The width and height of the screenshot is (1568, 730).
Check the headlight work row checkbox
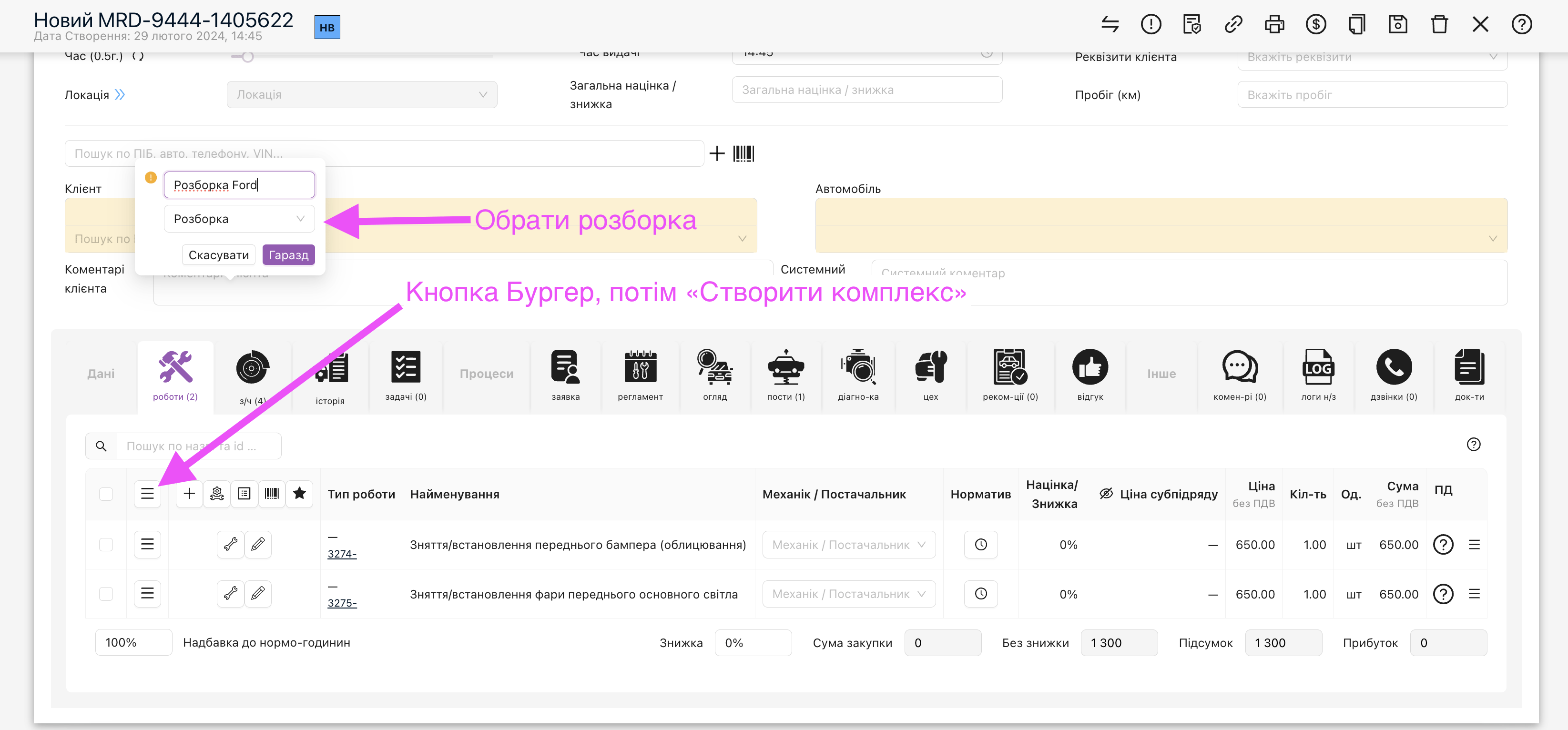(x=106, y=594)
